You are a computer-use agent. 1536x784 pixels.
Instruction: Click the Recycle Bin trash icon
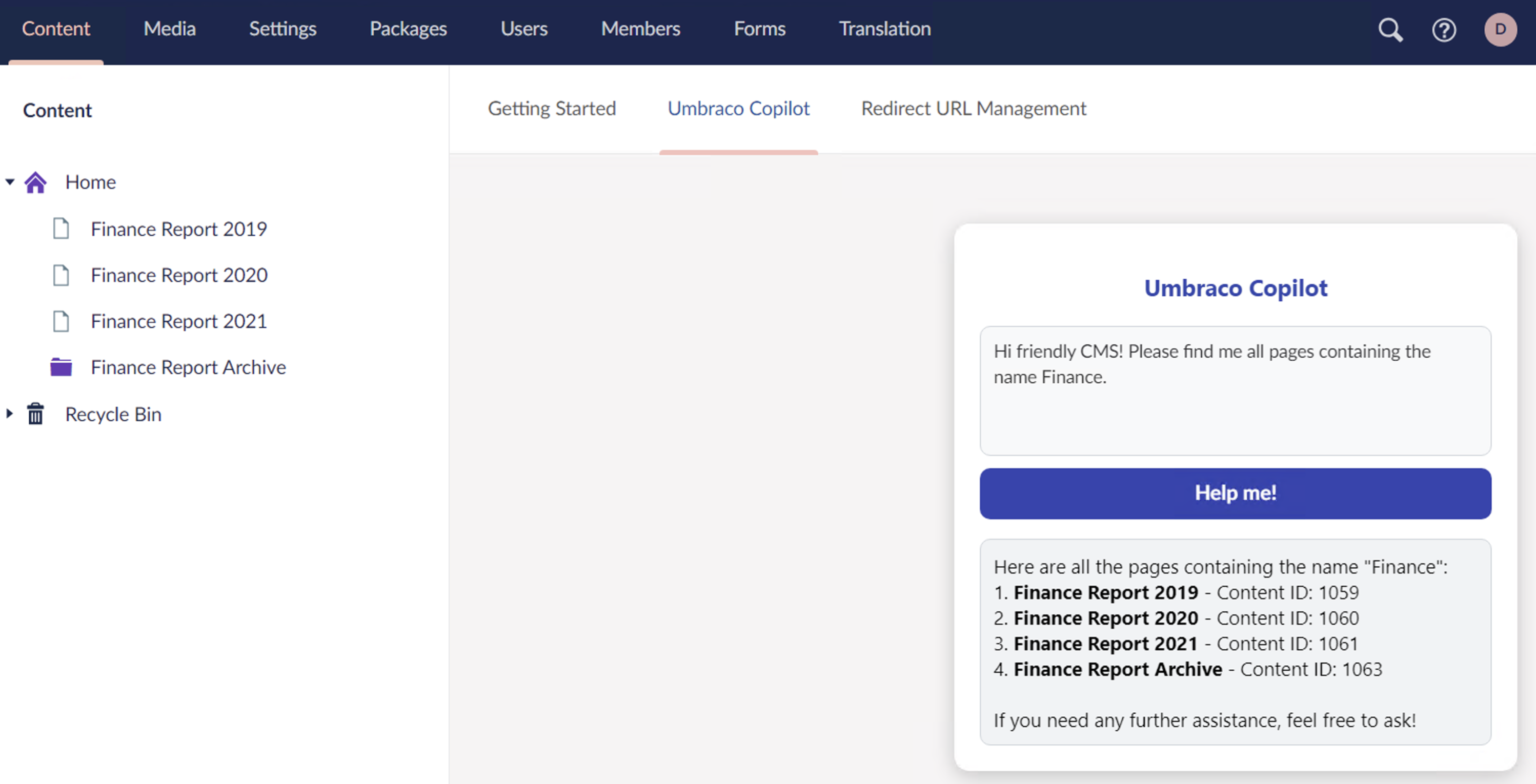(x=35, y=414)
